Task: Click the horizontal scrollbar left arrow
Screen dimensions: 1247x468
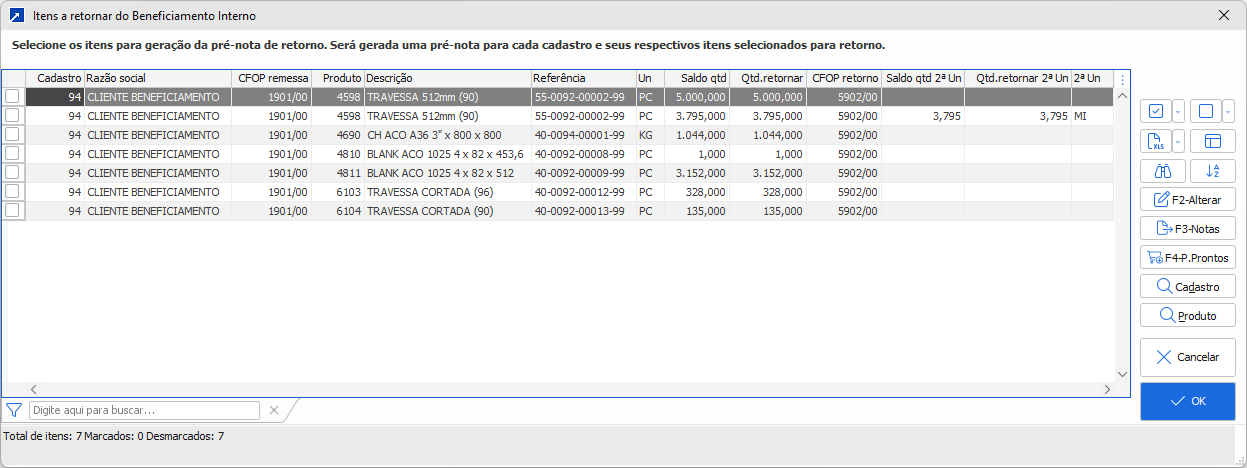Action: (33, 389)
